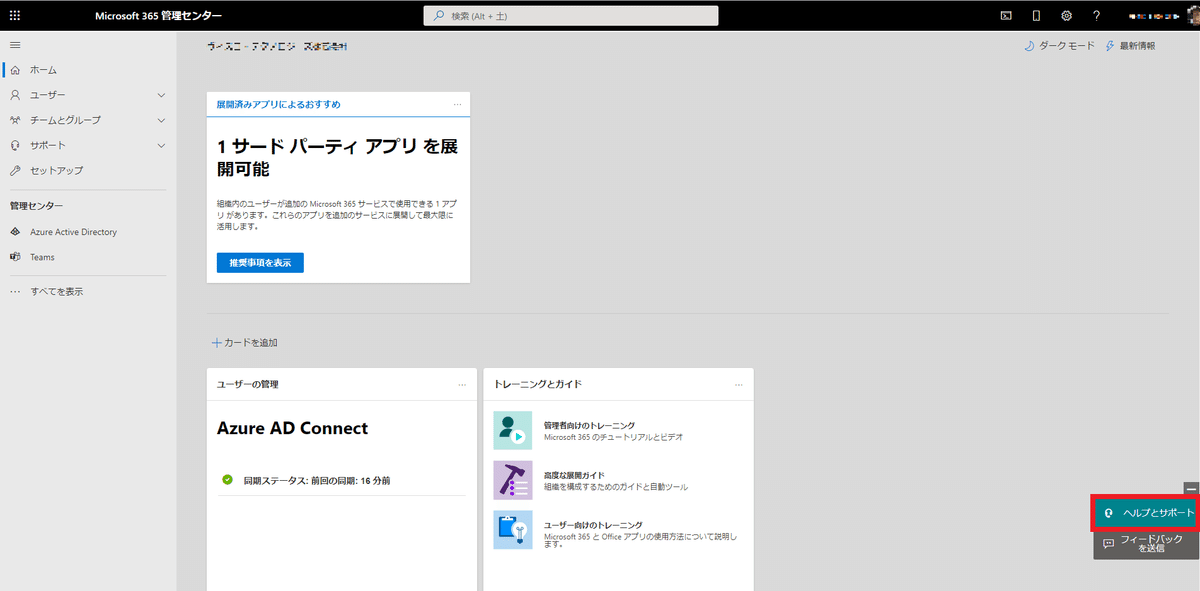1200x591 pixels.
Task: Minimize the help widget dash button
Action: click(1191, 488)
